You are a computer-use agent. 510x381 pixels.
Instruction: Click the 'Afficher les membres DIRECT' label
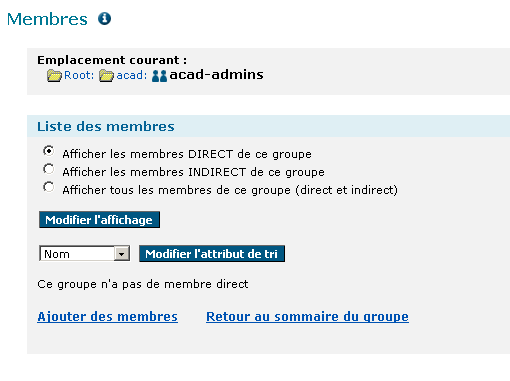pos(187,154)
